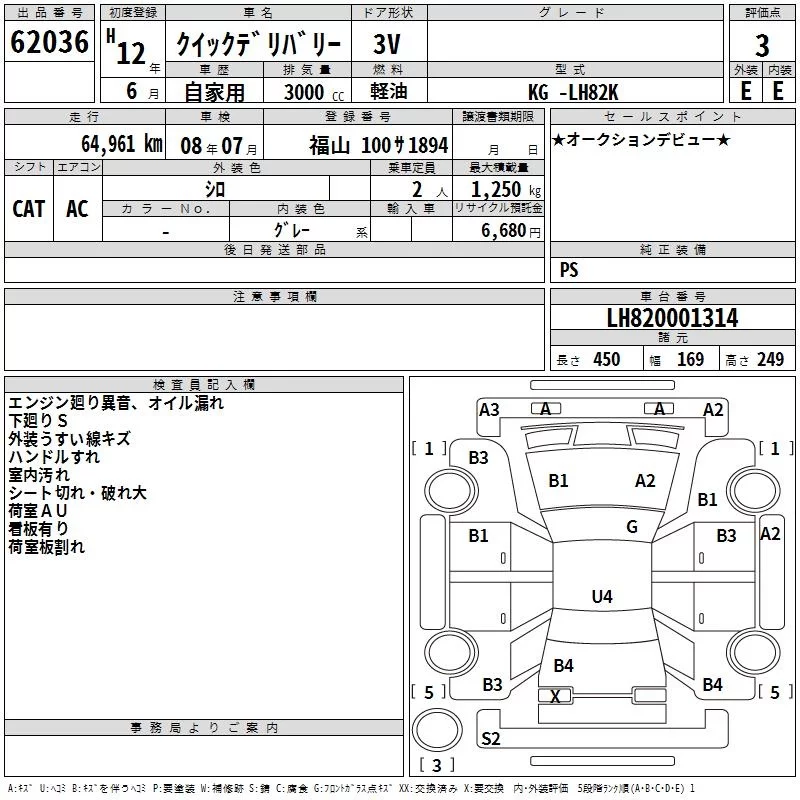Screen dimensions: 800x800
Task: Select the chassis number LH820001314
Action: pos(672,318)
